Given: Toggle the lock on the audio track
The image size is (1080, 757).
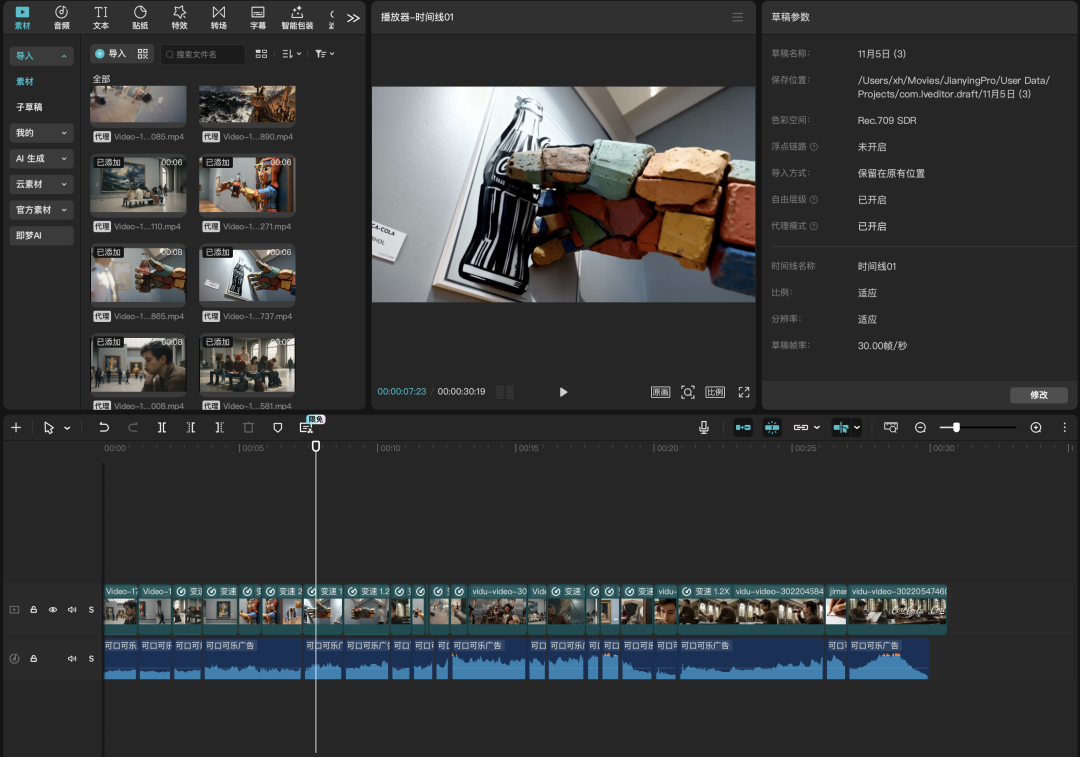Looking at the screenshot, I should [x=33, y=659].
